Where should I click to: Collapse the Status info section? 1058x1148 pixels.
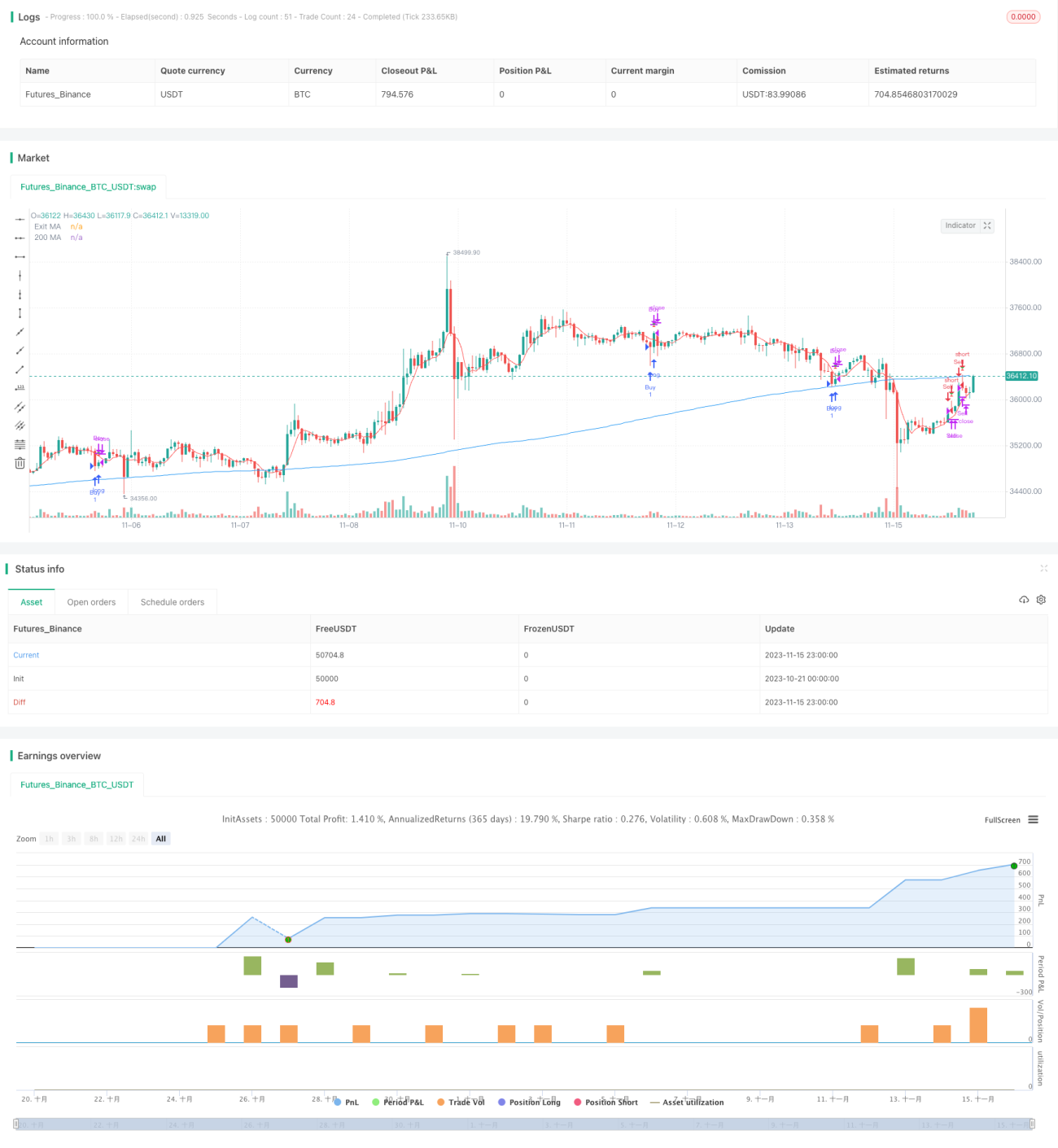pos(1043,569)
